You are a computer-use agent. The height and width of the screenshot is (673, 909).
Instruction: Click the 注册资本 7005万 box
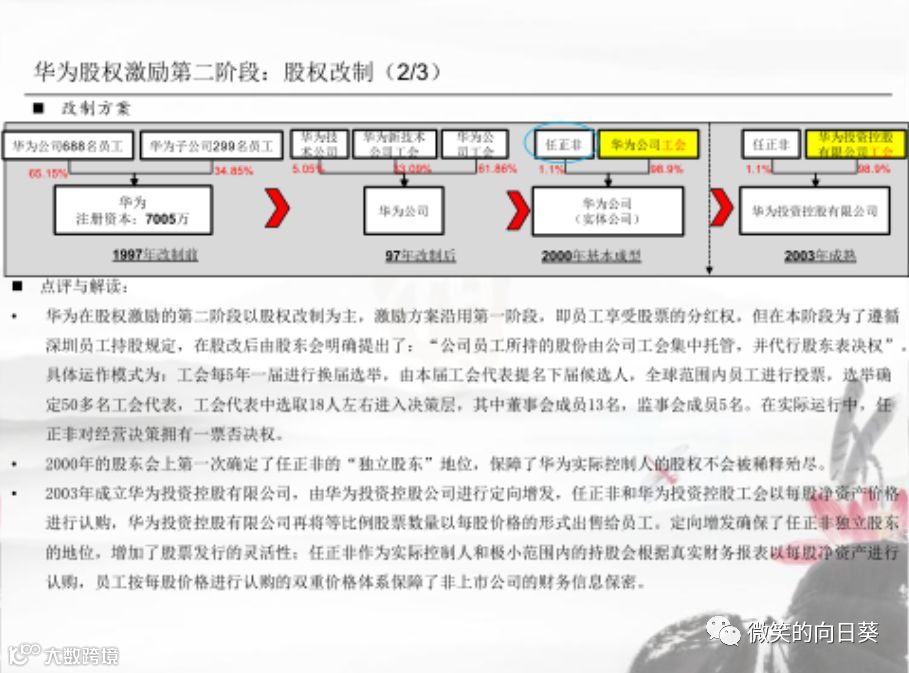pyautogui.click(x=133, y=210)
